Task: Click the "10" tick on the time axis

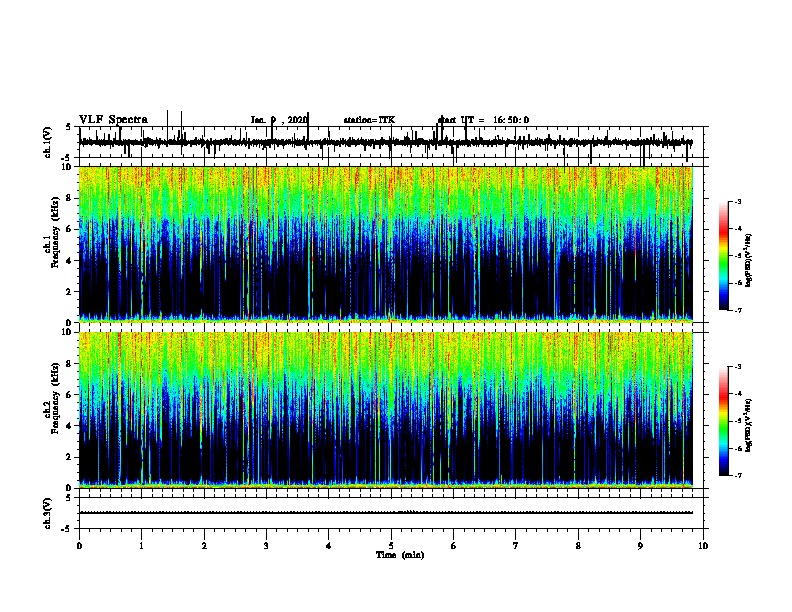Action: [703, 546]
